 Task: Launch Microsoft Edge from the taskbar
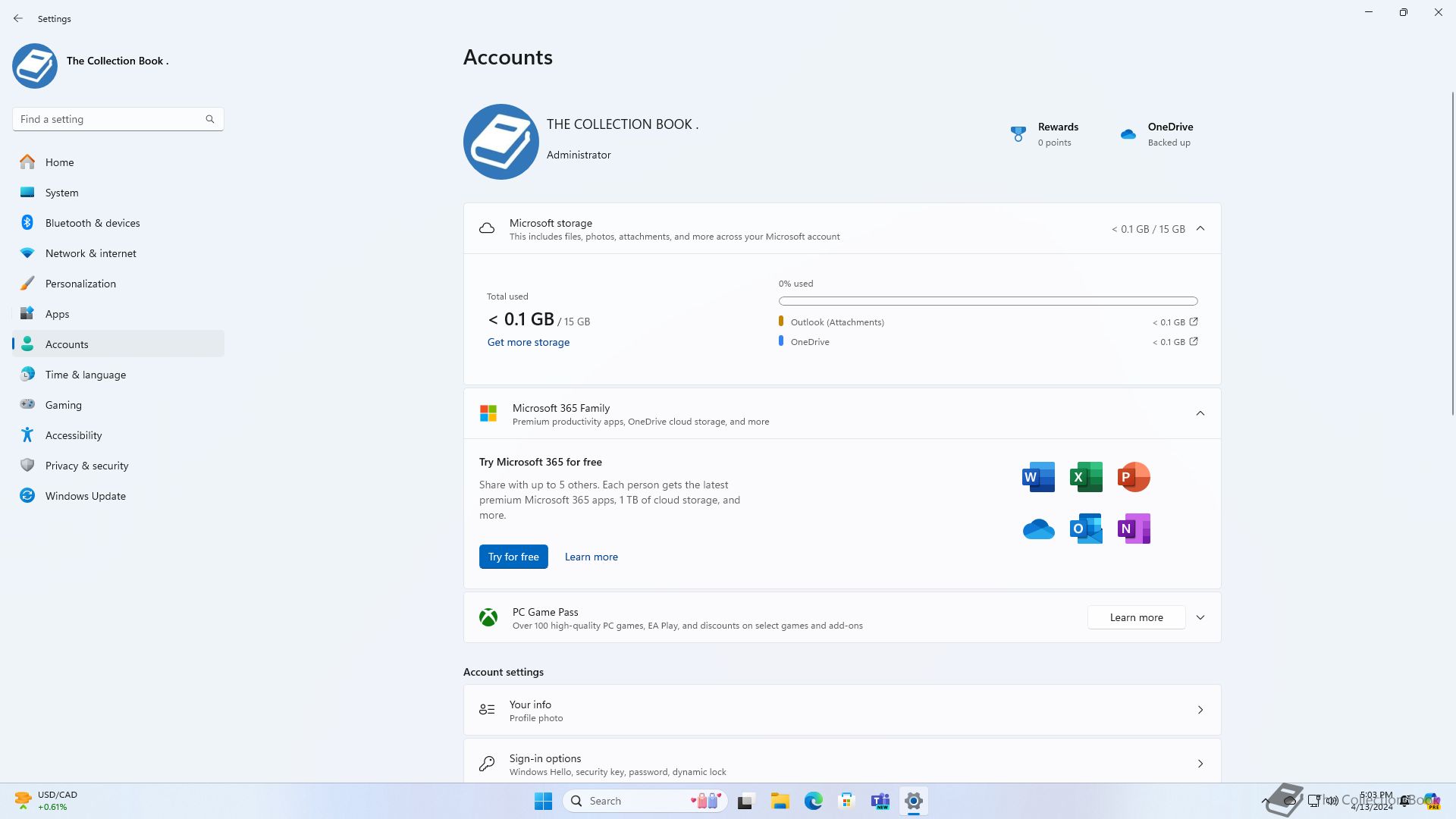tap(813, 801)
